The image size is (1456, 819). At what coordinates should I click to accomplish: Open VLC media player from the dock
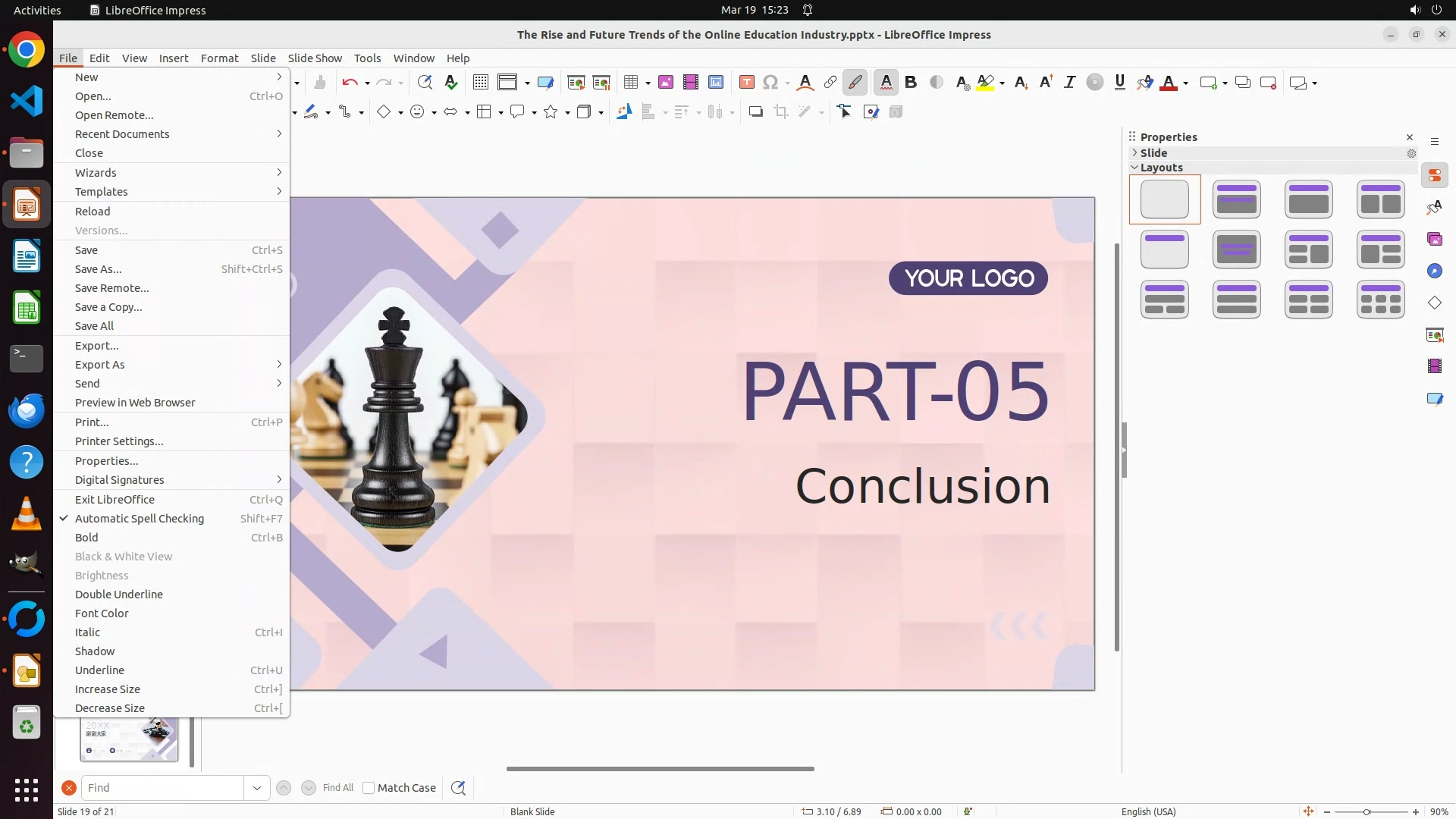click(27, 513)
